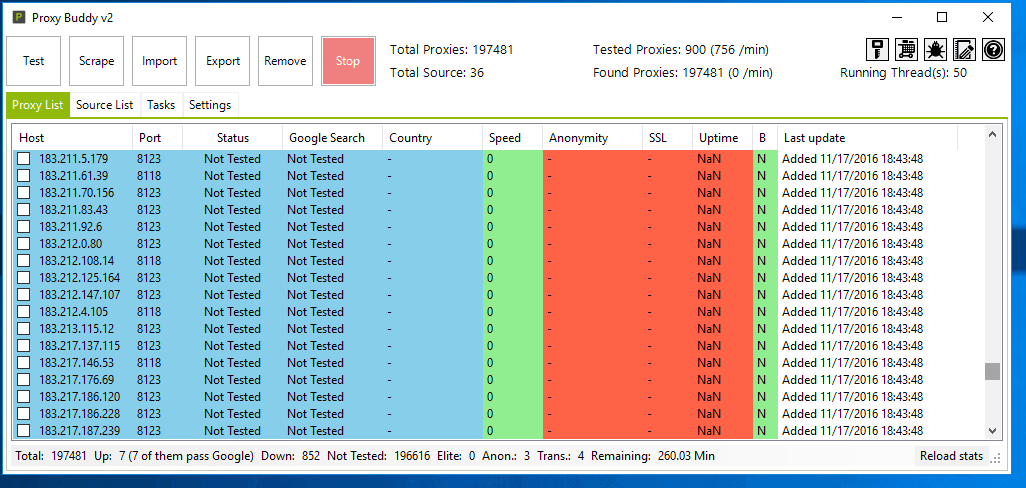Screen dimensions: 1026x488
Task: Click the 'Remaining: 260.03 Min' status text
Action: click(x=653, y=456)
